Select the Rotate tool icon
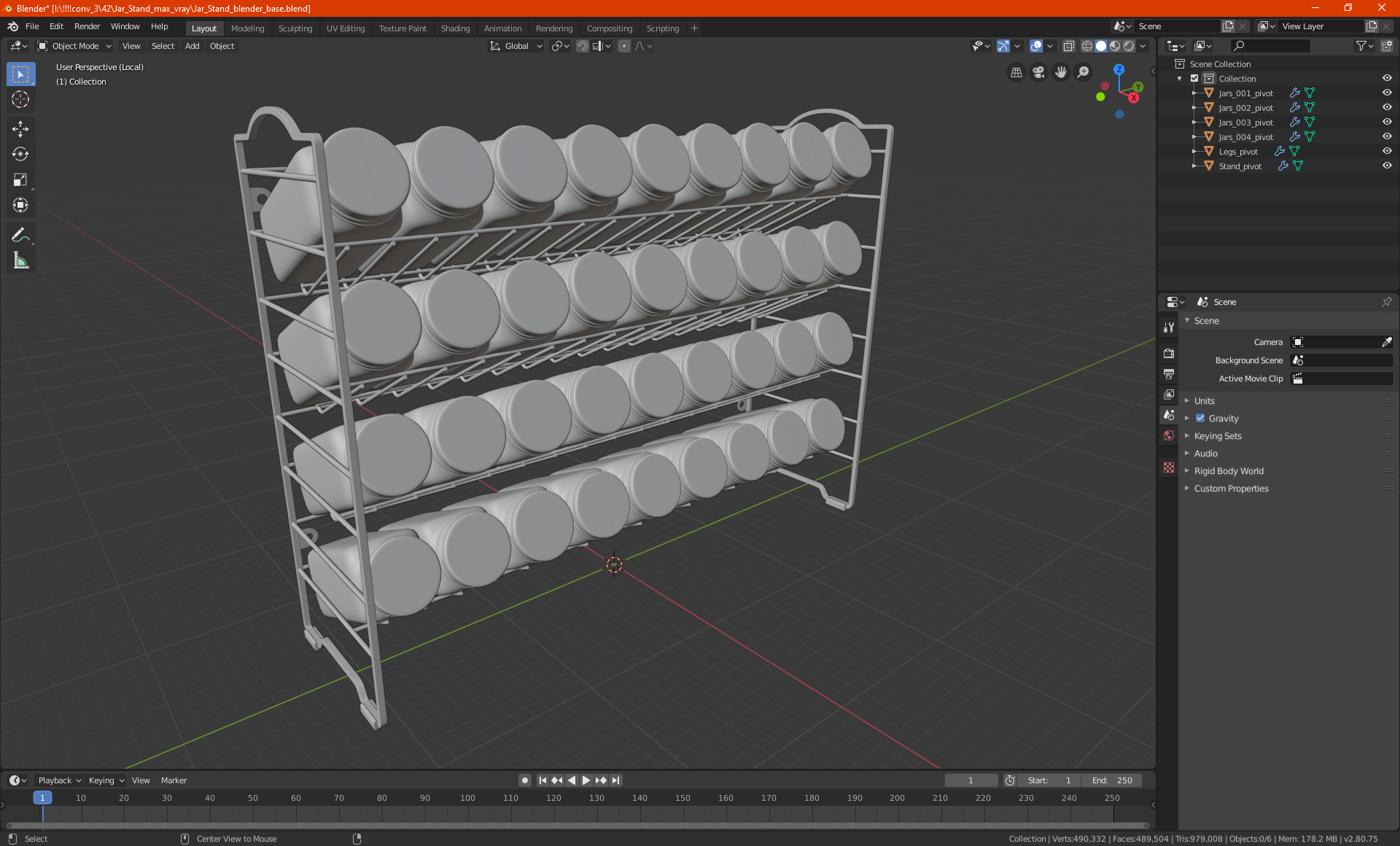 click(x=20, y=153)
